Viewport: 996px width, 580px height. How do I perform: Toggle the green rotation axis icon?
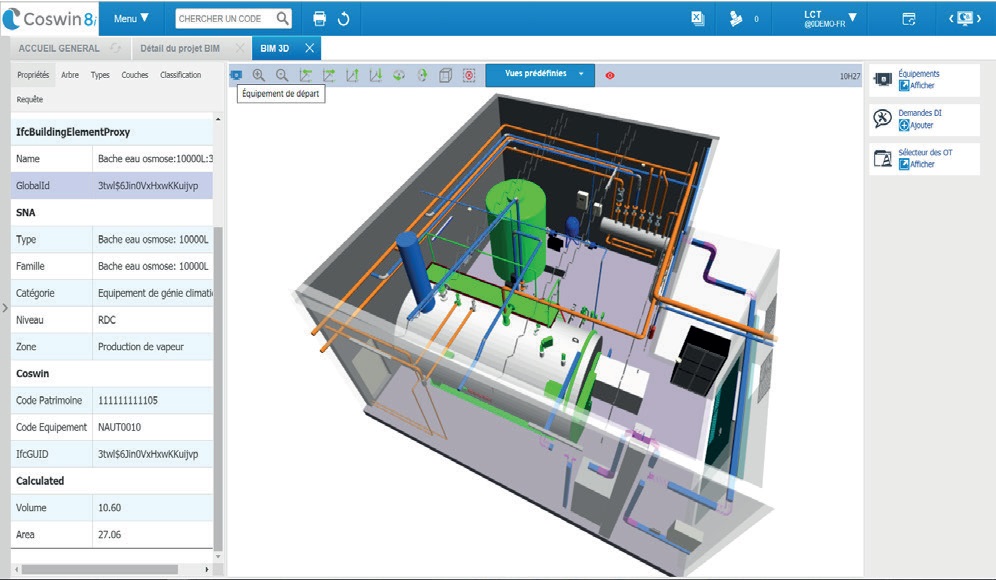pos(423,74)
